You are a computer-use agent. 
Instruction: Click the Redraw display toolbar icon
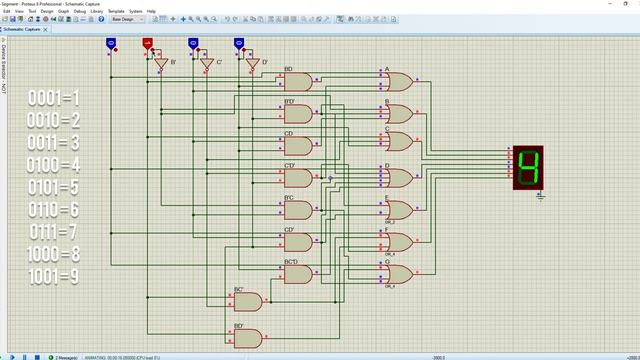click(155, 19)
